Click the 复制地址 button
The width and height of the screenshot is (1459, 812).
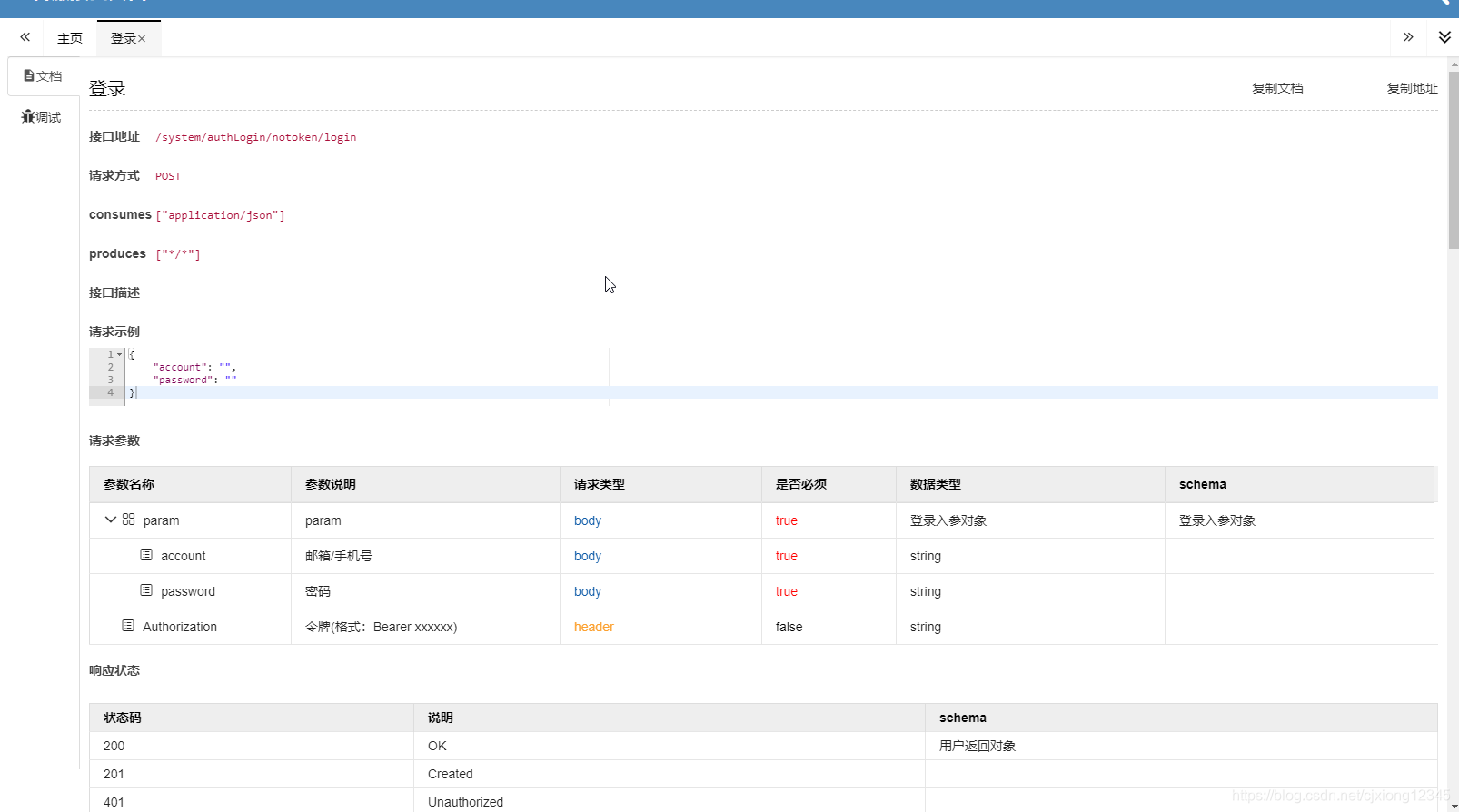tap(1412, 88)
